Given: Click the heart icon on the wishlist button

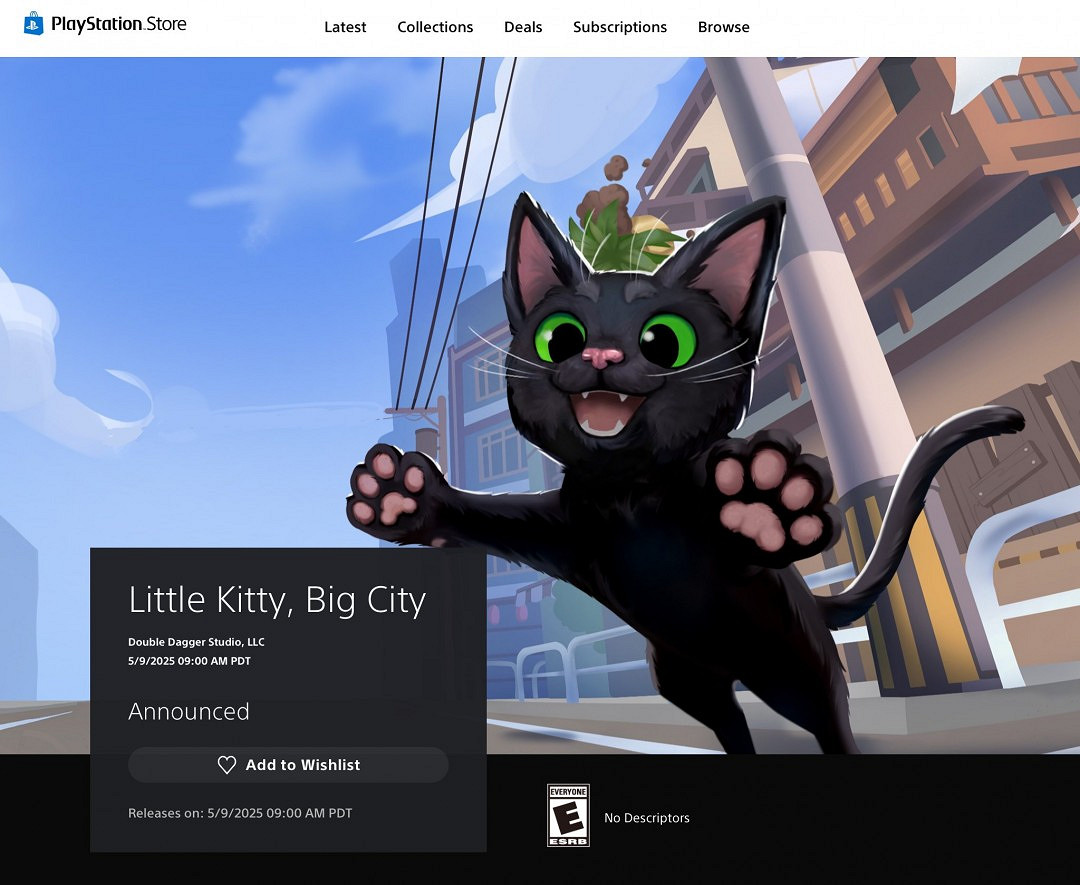Looking at the screenshot, I should click(x=227, y=765).
